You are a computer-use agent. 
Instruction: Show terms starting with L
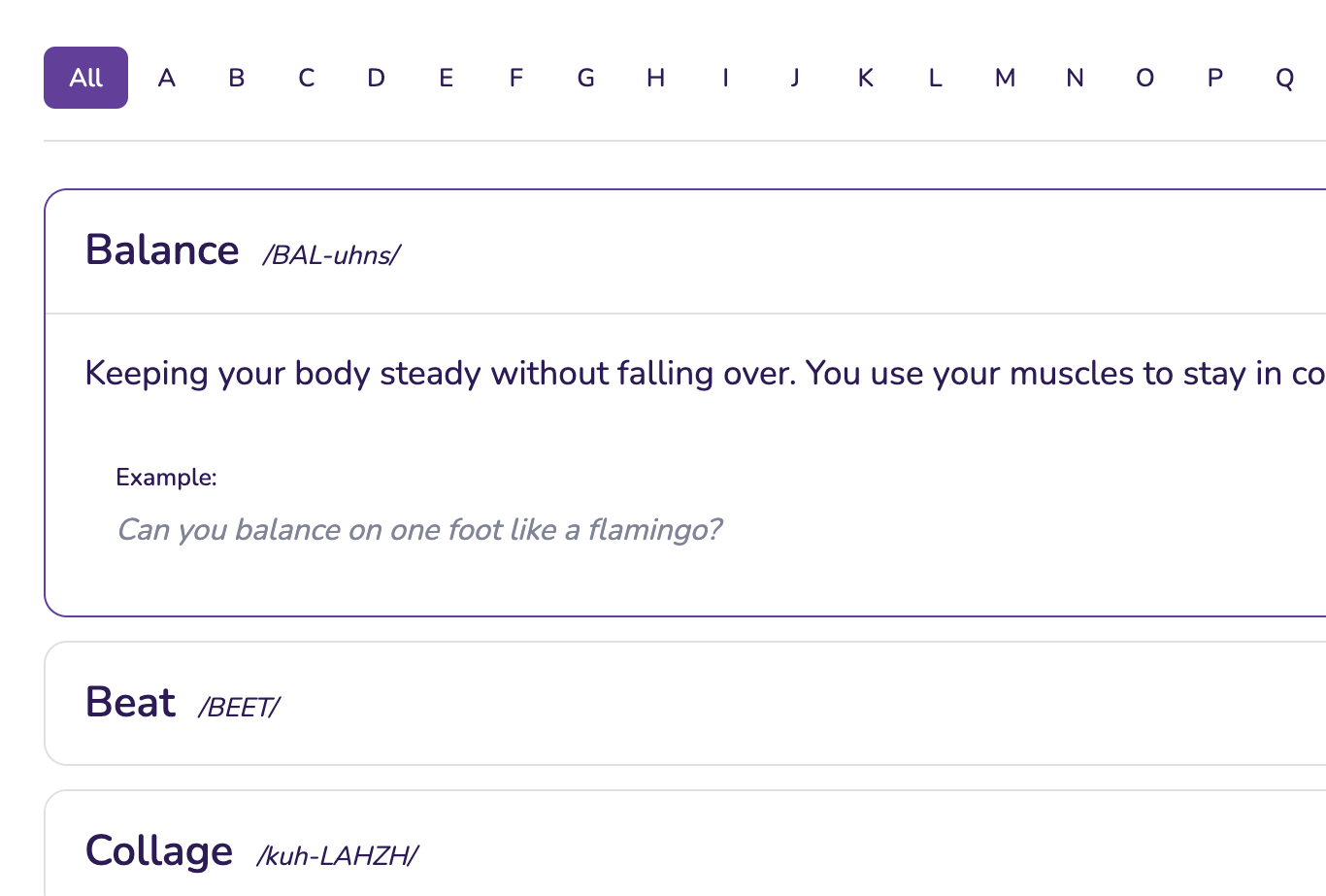[936, 78]
